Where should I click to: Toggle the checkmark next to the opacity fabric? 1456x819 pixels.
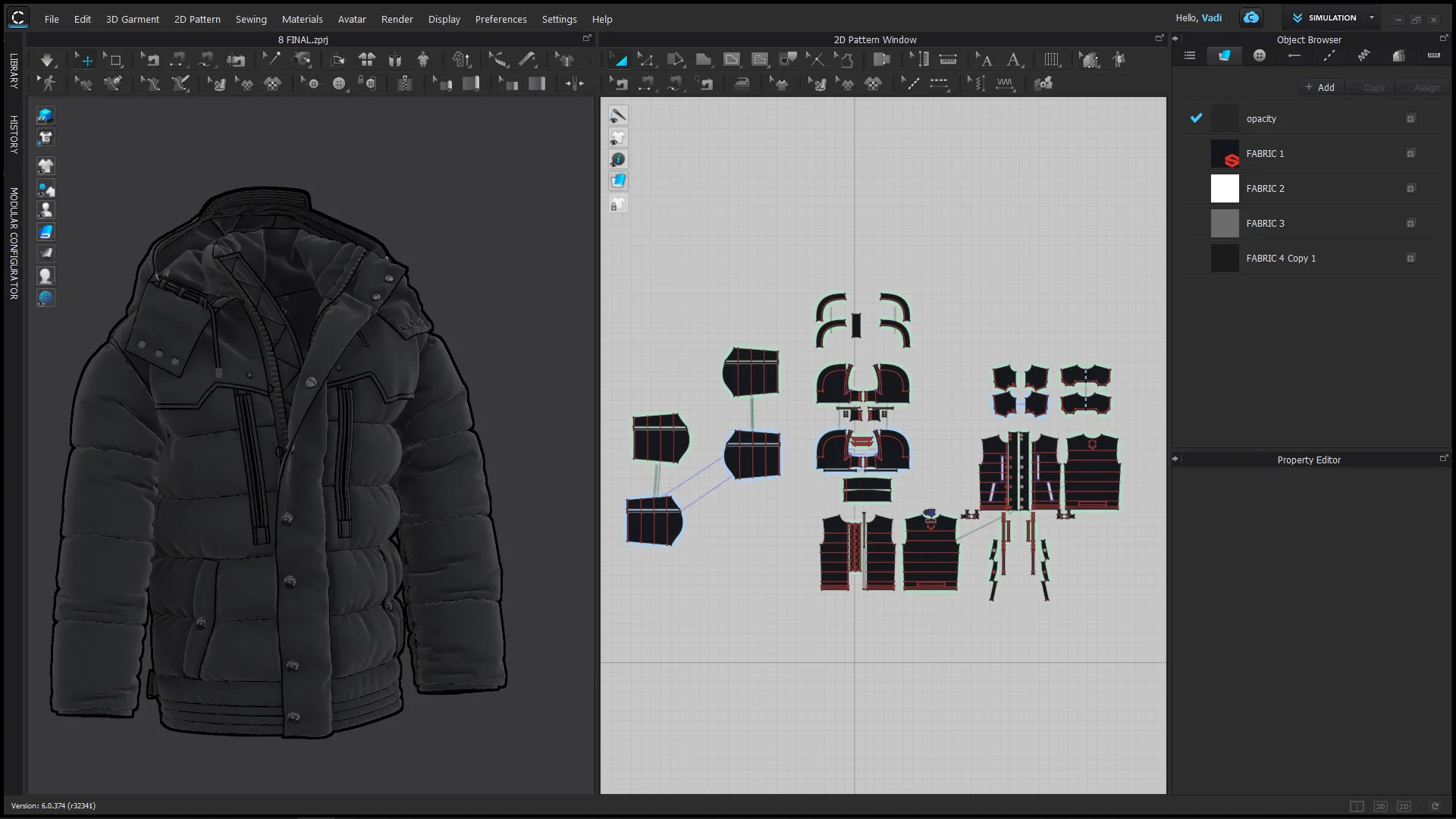click(x=1197, y=118)
